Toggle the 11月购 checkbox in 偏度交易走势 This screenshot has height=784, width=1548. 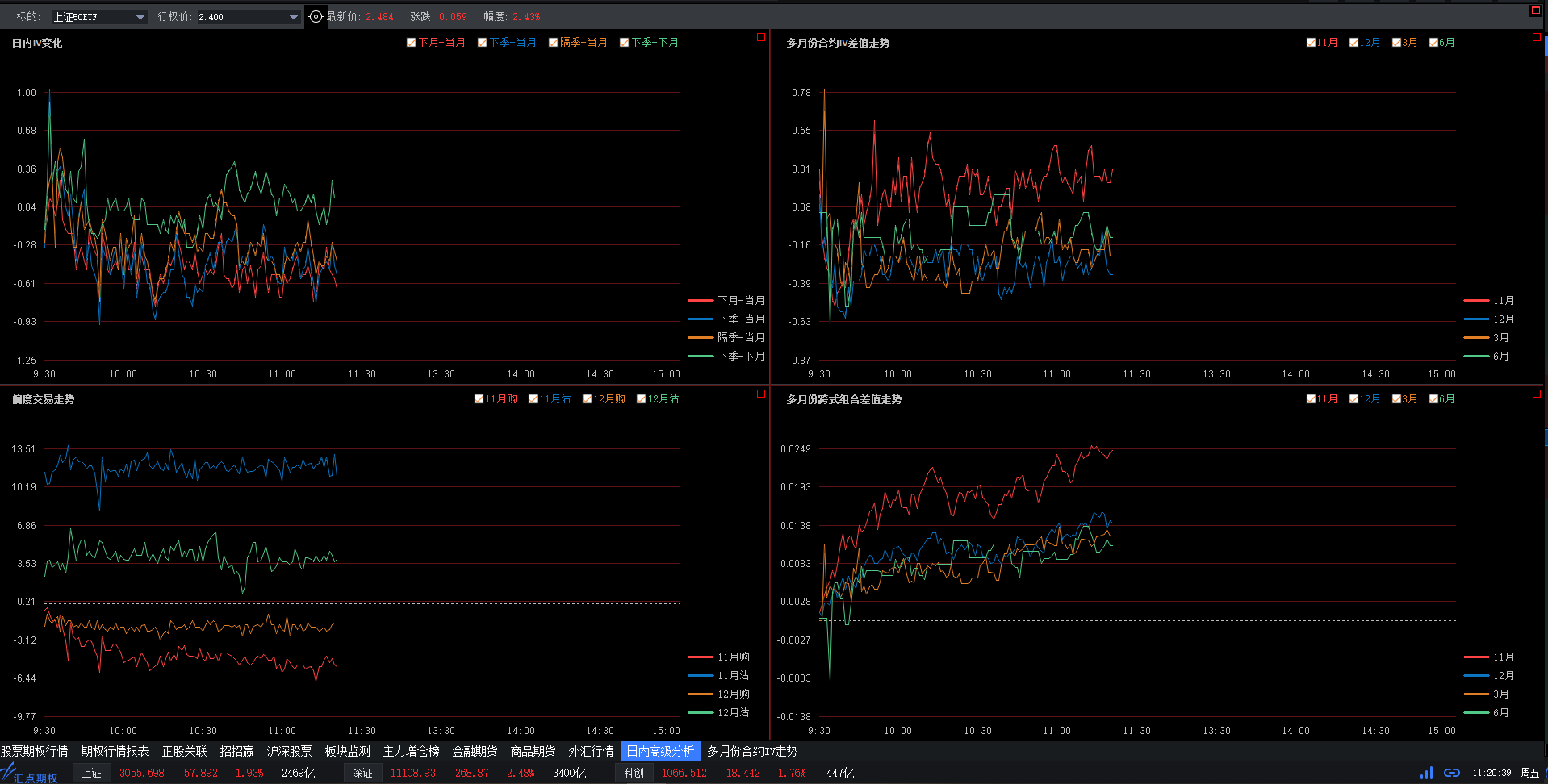coord(479,399)
